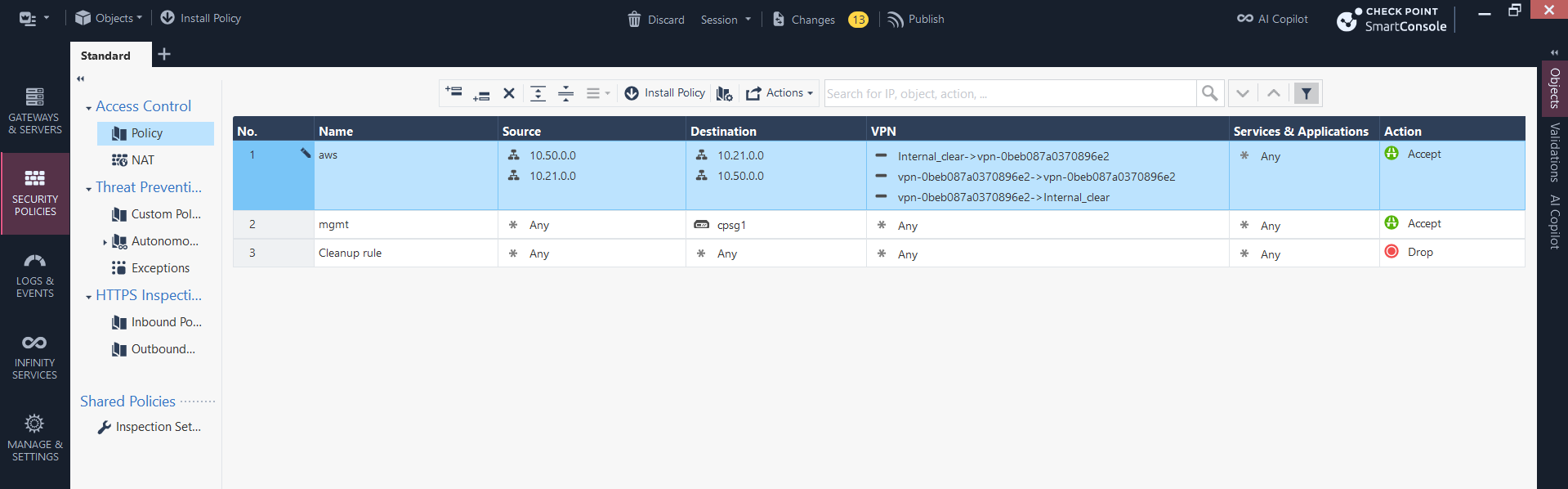
Task: Click the add rule above icon
Action: point(454,93)
